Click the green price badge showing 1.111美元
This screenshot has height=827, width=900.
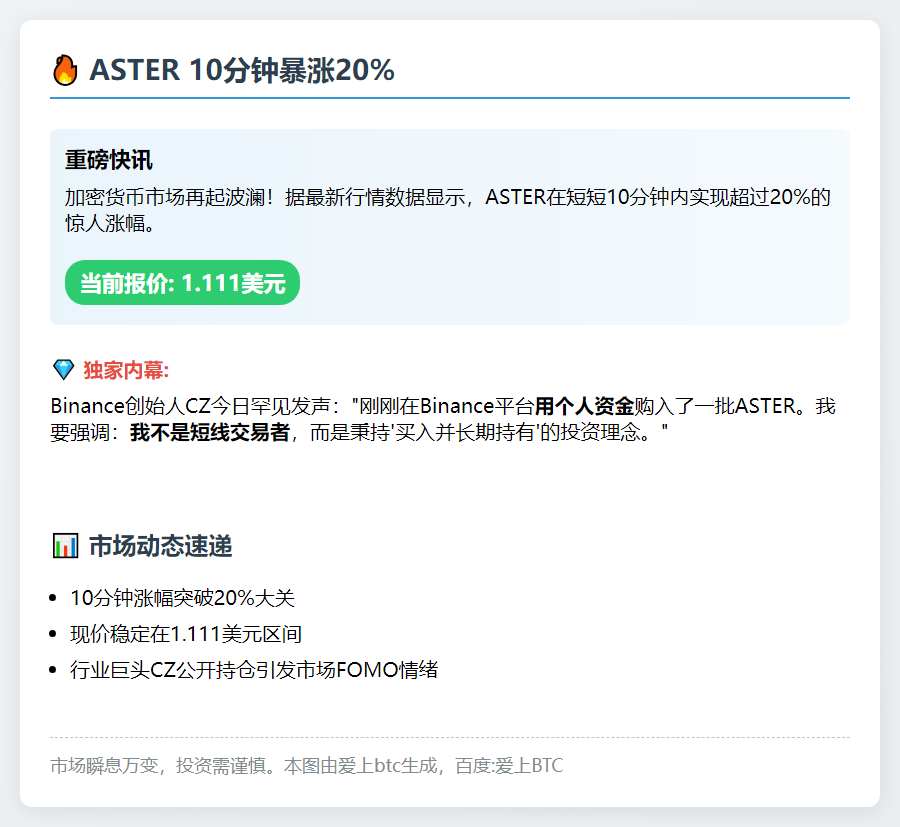[x=181, y=283]
